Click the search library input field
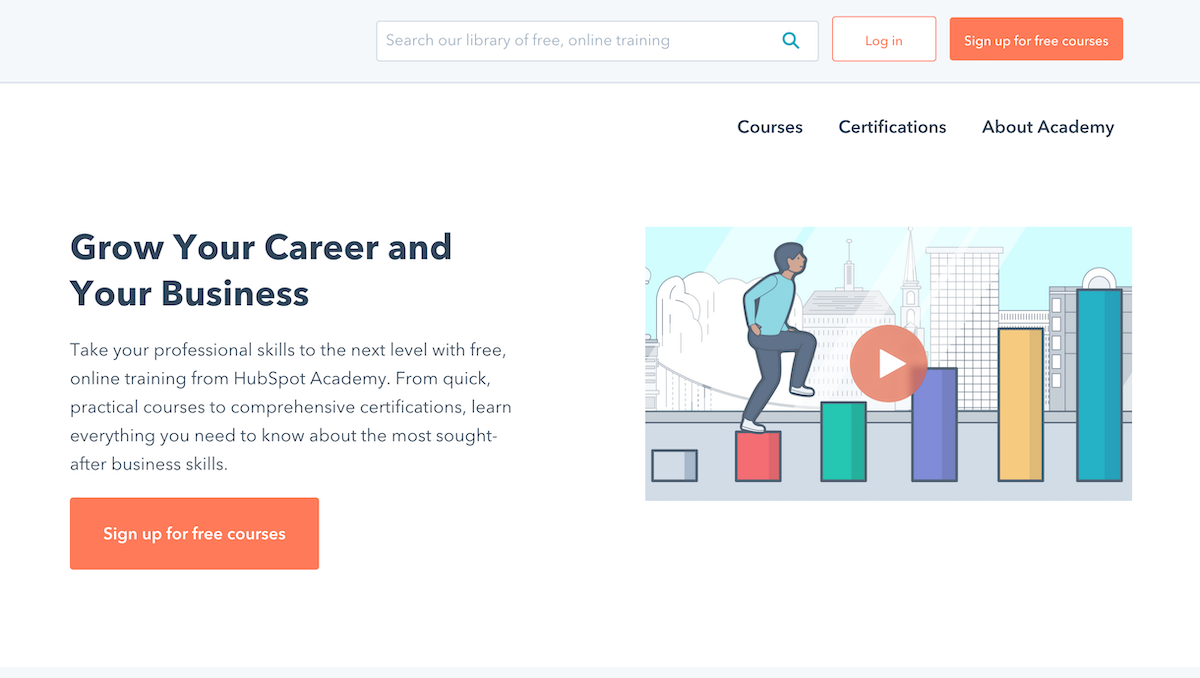Screen dimensions: 1200x678 [597, 41]
